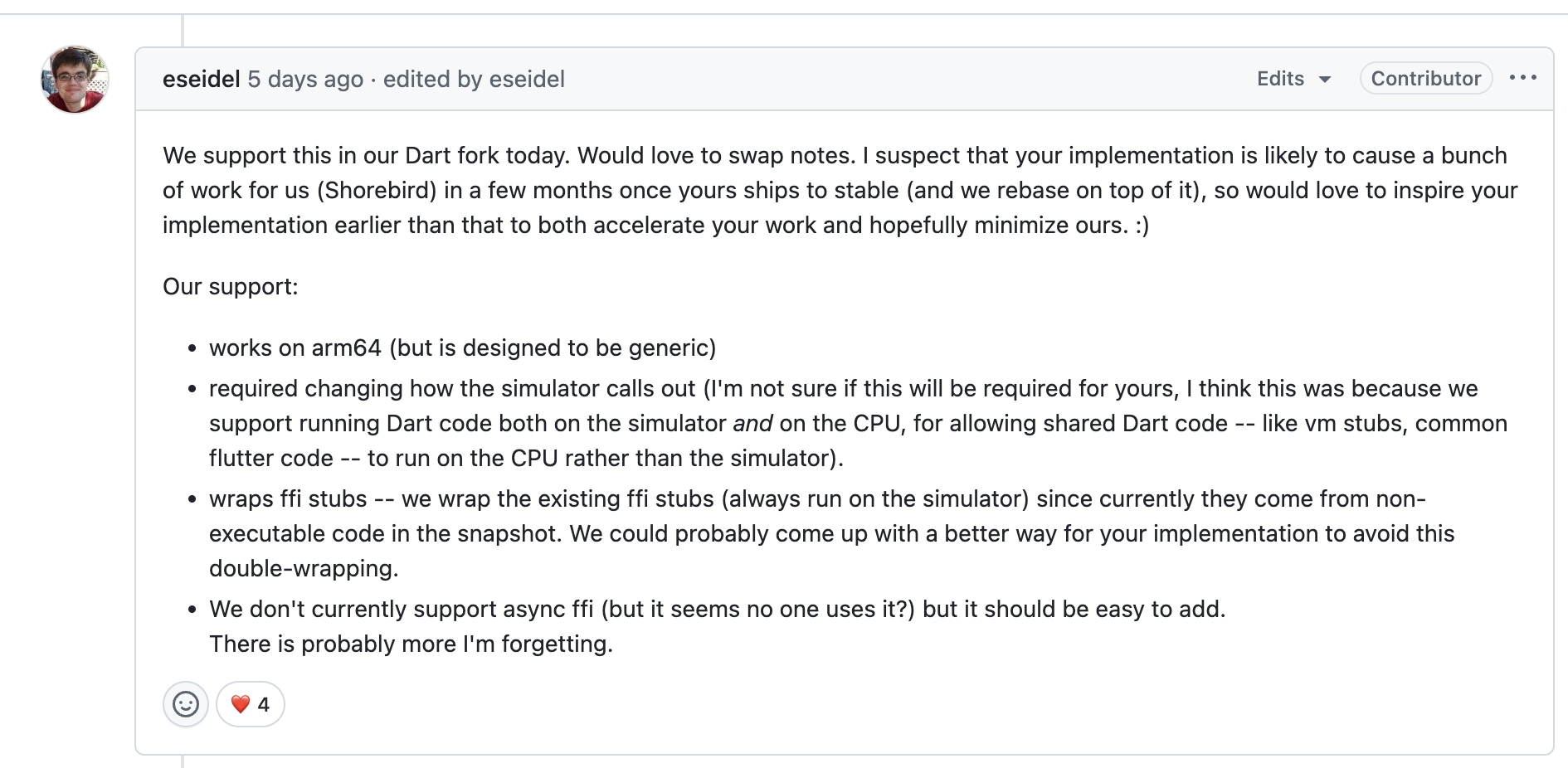Image resolution: width=1568 pixels, height=768 pixels.
Task: Click the async ffi support bullet
Action: point(718,609)
